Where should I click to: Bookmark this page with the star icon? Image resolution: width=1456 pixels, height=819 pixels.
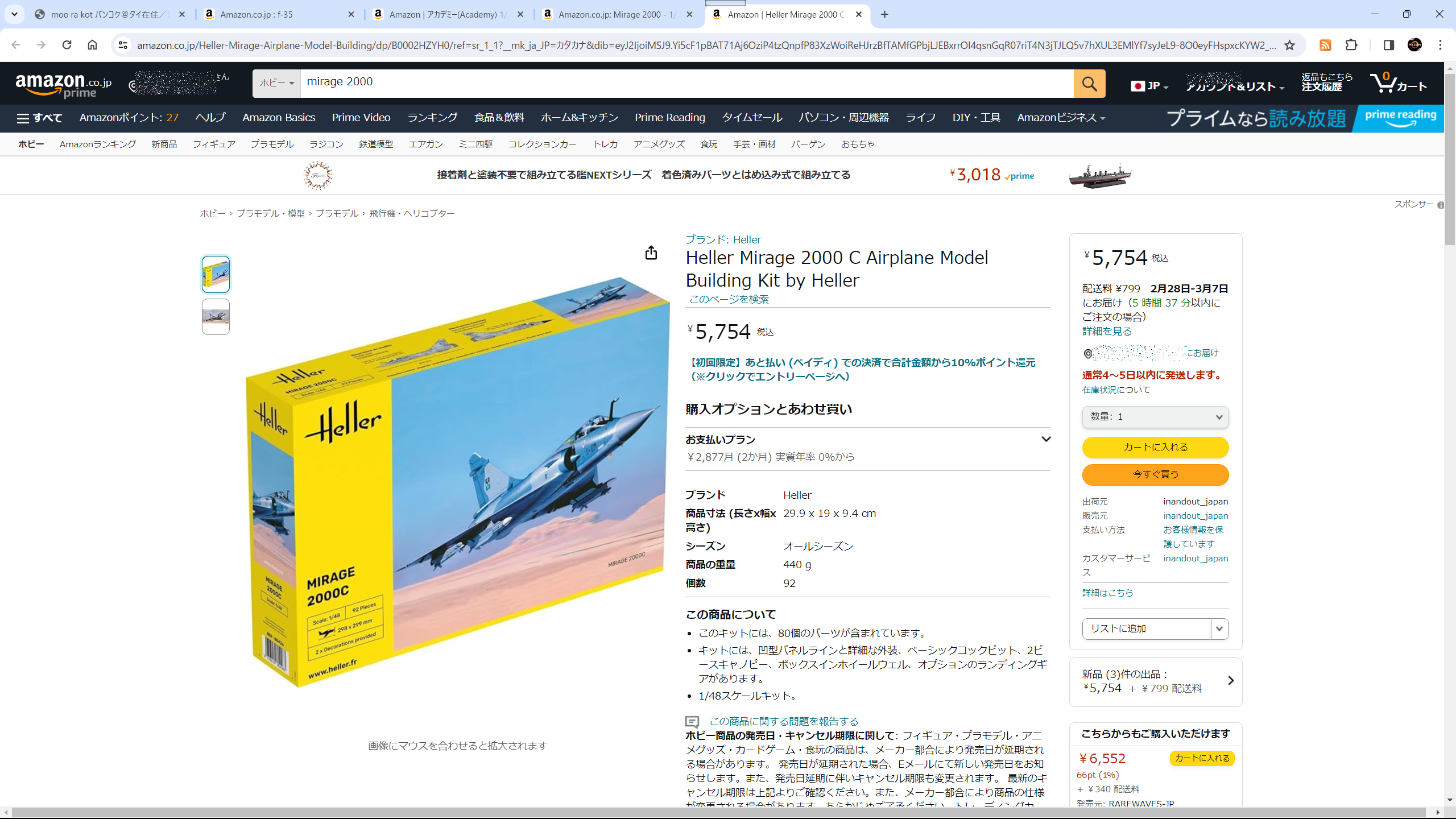pos(1289,45)
